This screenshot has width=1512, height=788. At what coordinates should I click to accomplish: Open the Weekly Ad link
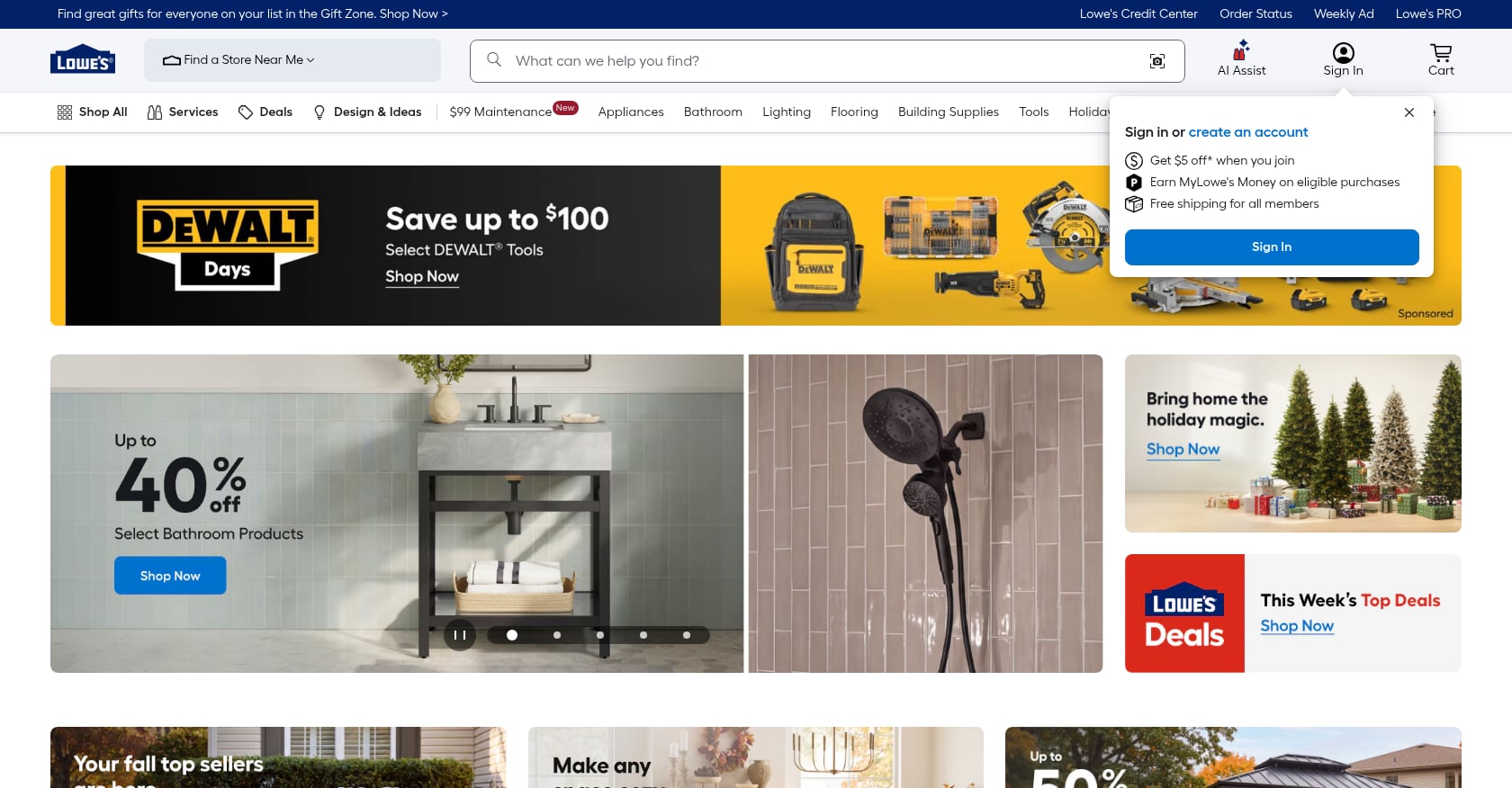(1344, 14)
